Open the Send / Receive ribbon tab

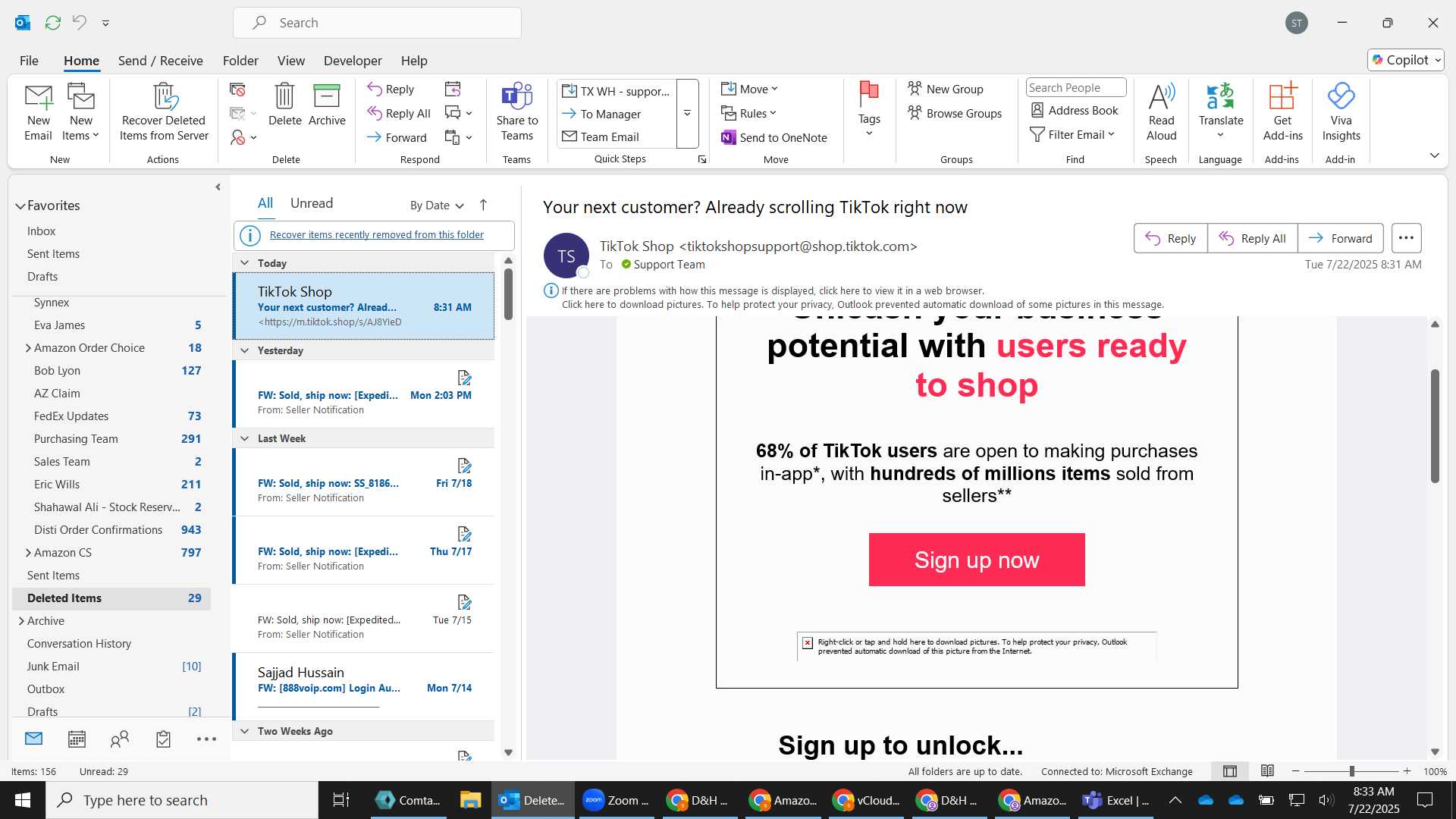tap(160, 61)
